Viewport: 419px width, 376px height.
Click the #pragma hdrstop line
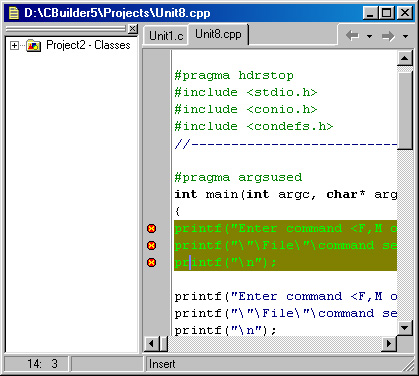tap(234, 75)
